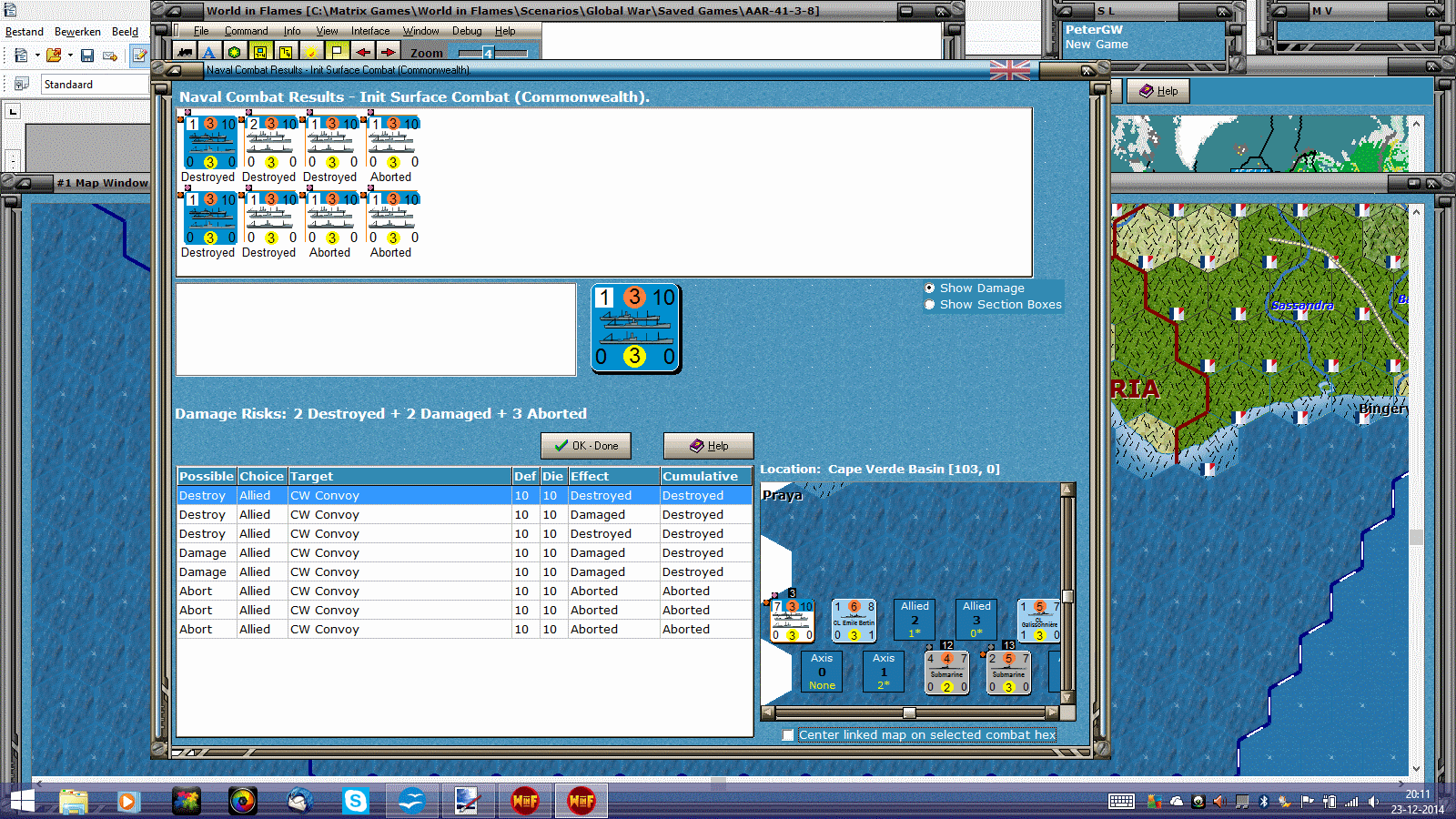Click the red left arrow toolbar icon
This screenshot has width=1456, height=819.
point(362,53)
